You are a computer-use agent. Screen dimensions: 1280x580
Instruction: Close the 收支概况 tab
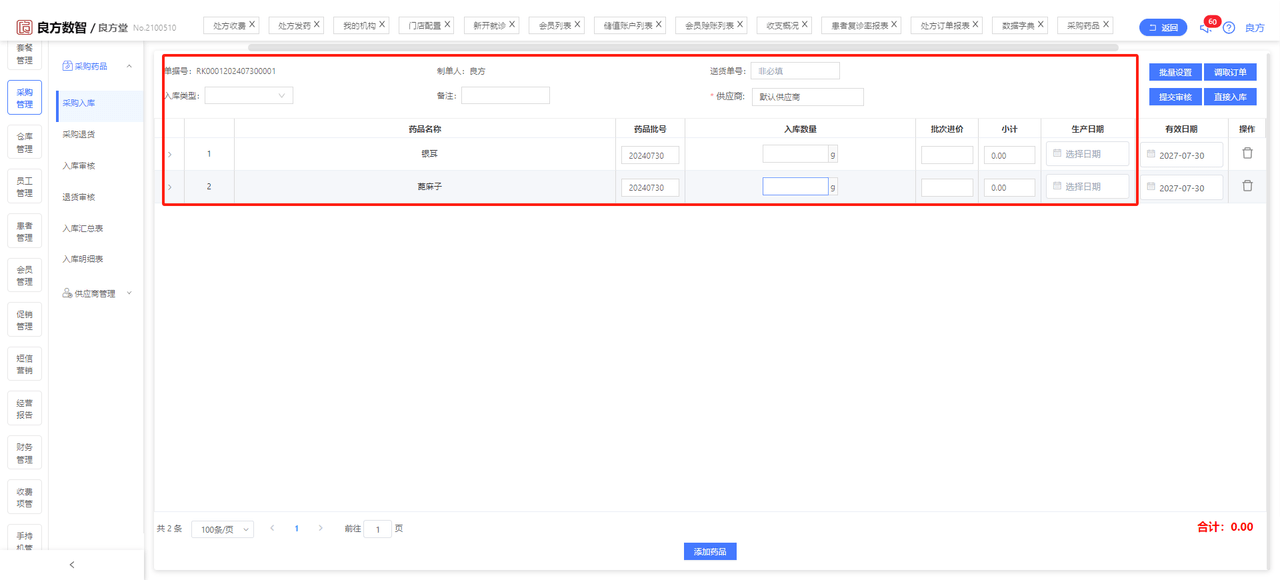point(805,24)
